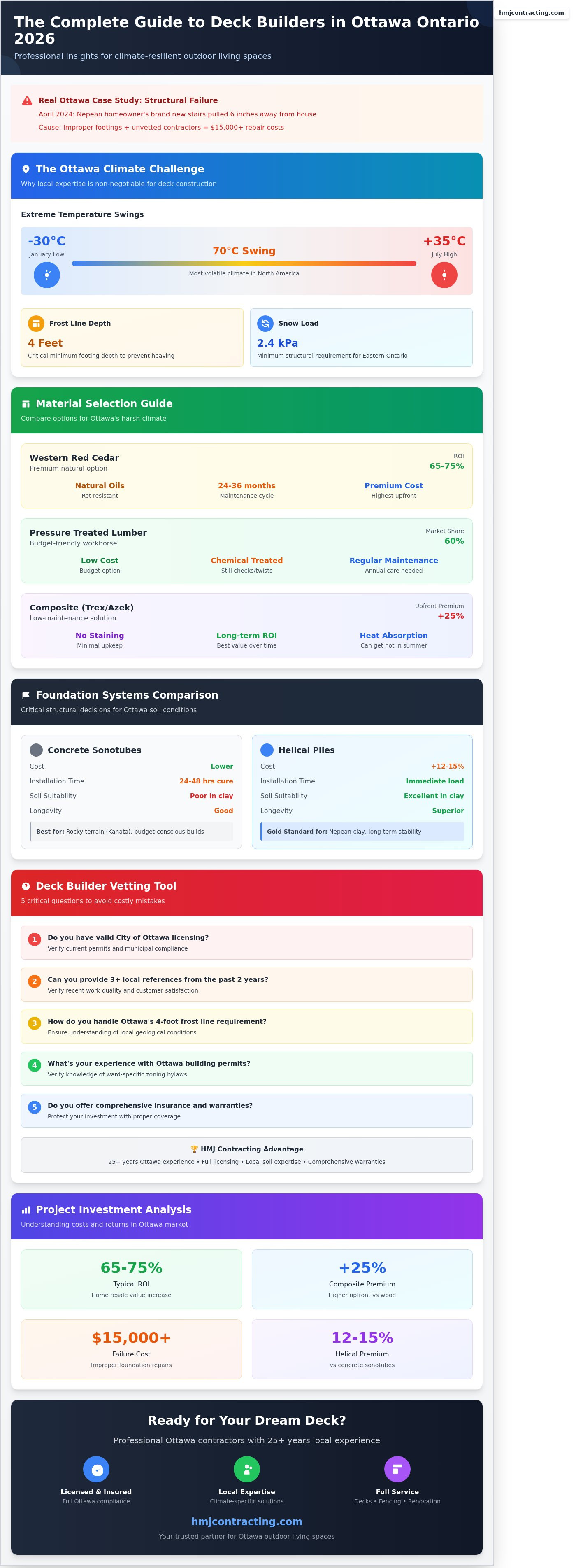
Task: Click the Best for: Rocky terrain (Kanata) note
Action: 131,832
